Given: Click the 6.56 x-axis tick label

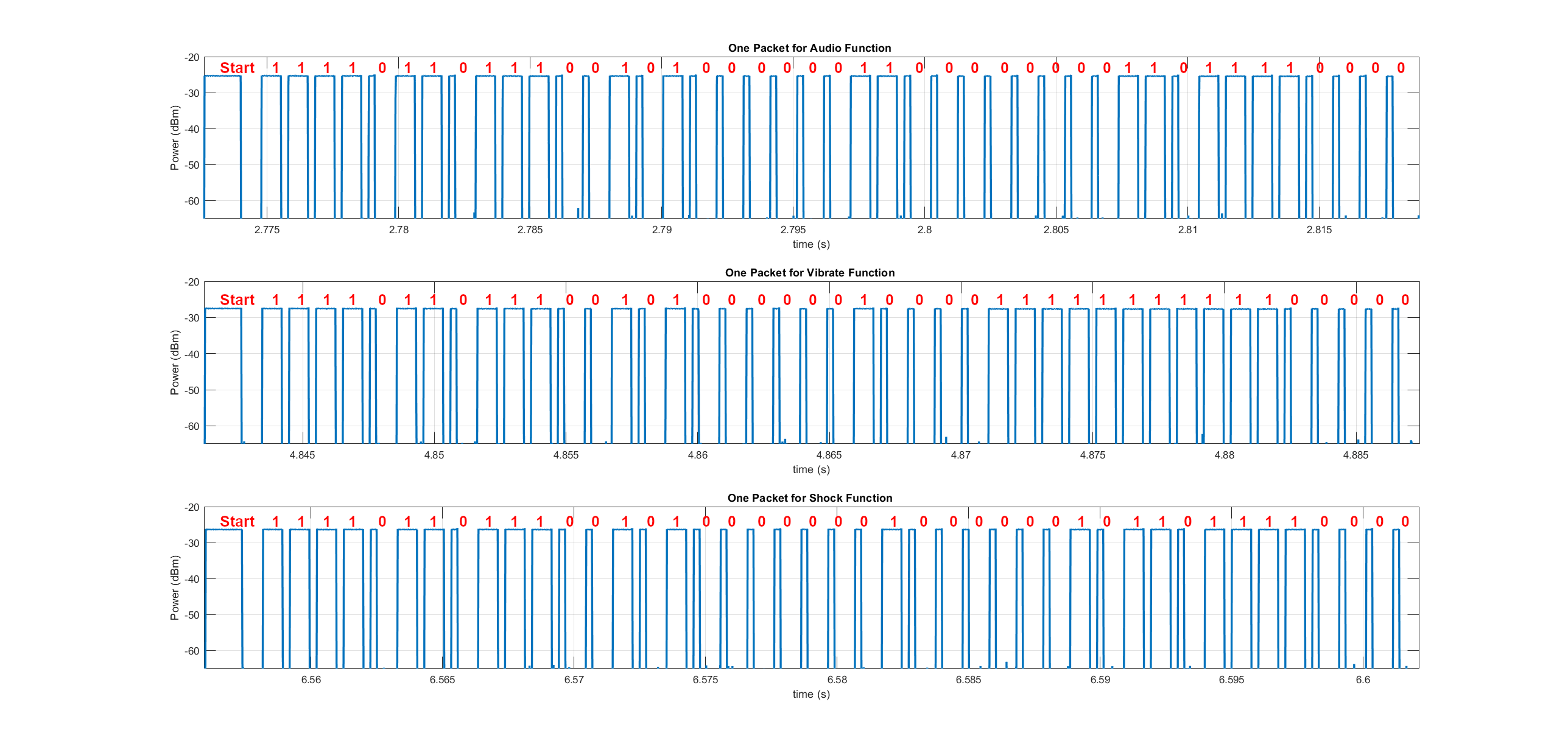Looking at the screenshot, I should 311,680.
